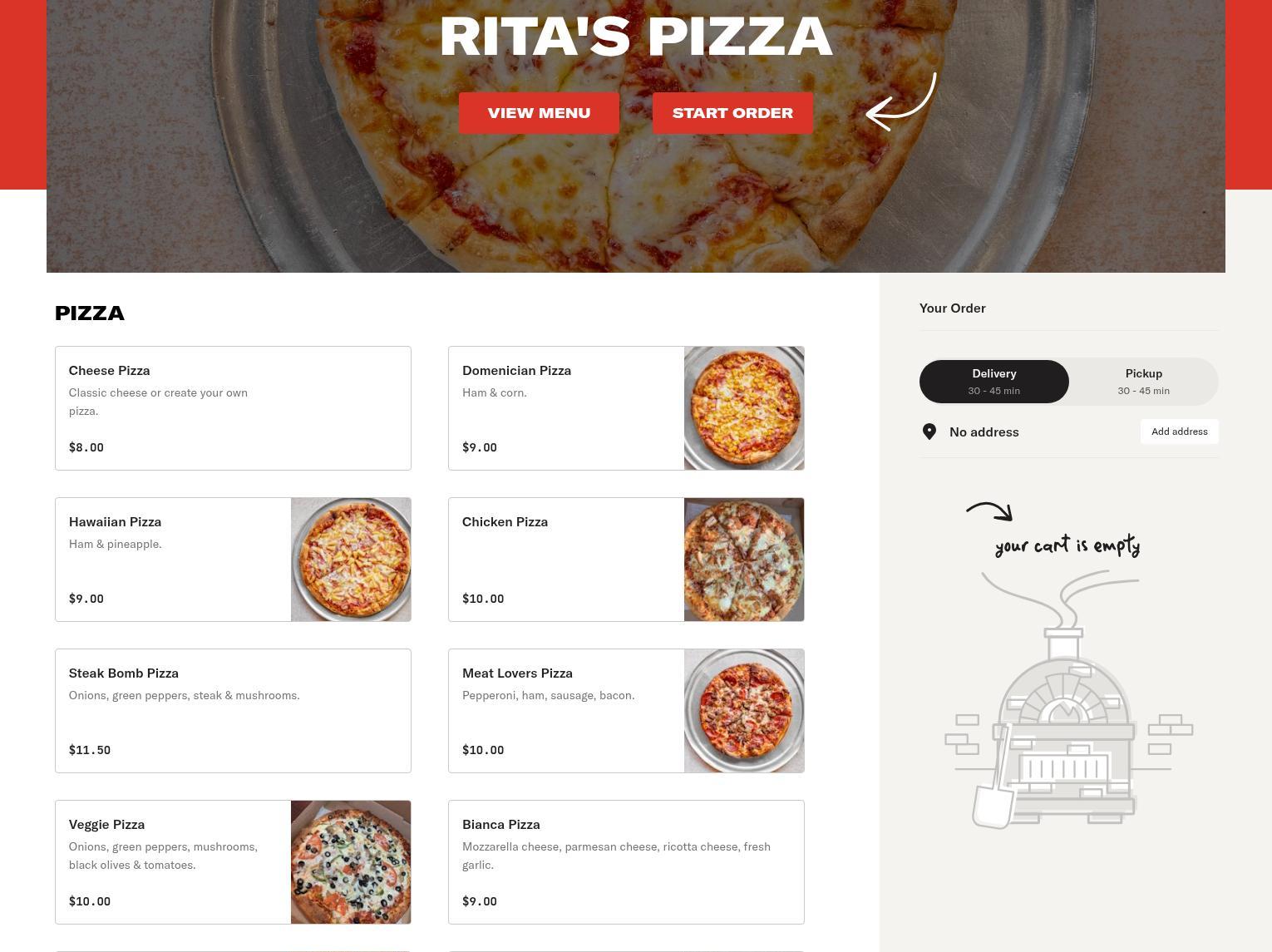Viewport: 1272px width, 952px height.
Task: Open the Bianca Pizza menu card
Action: pyautogui.click(x=626, y=862)
